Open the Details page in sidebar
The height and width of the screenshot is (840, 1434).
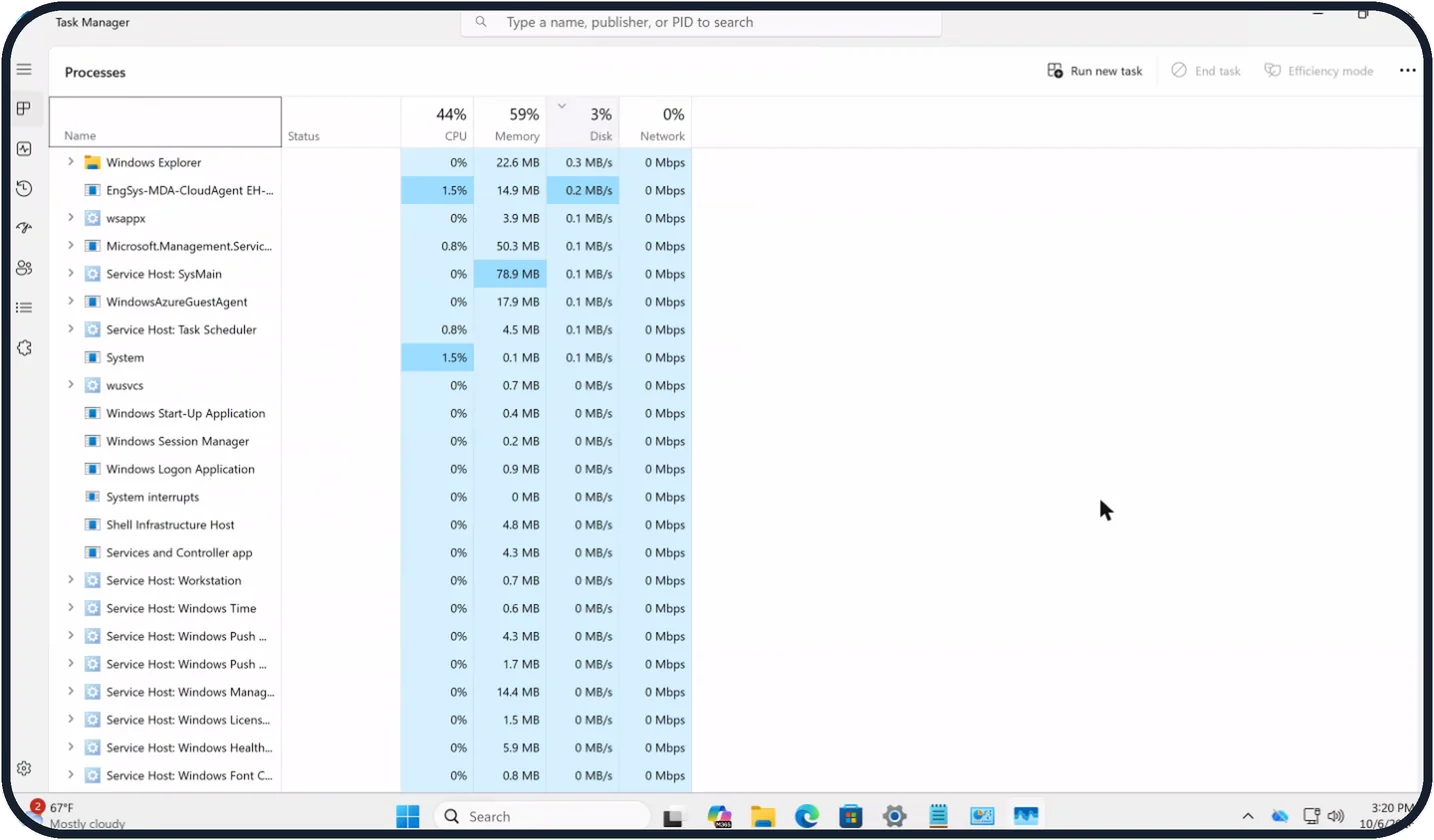coord(24,308)
